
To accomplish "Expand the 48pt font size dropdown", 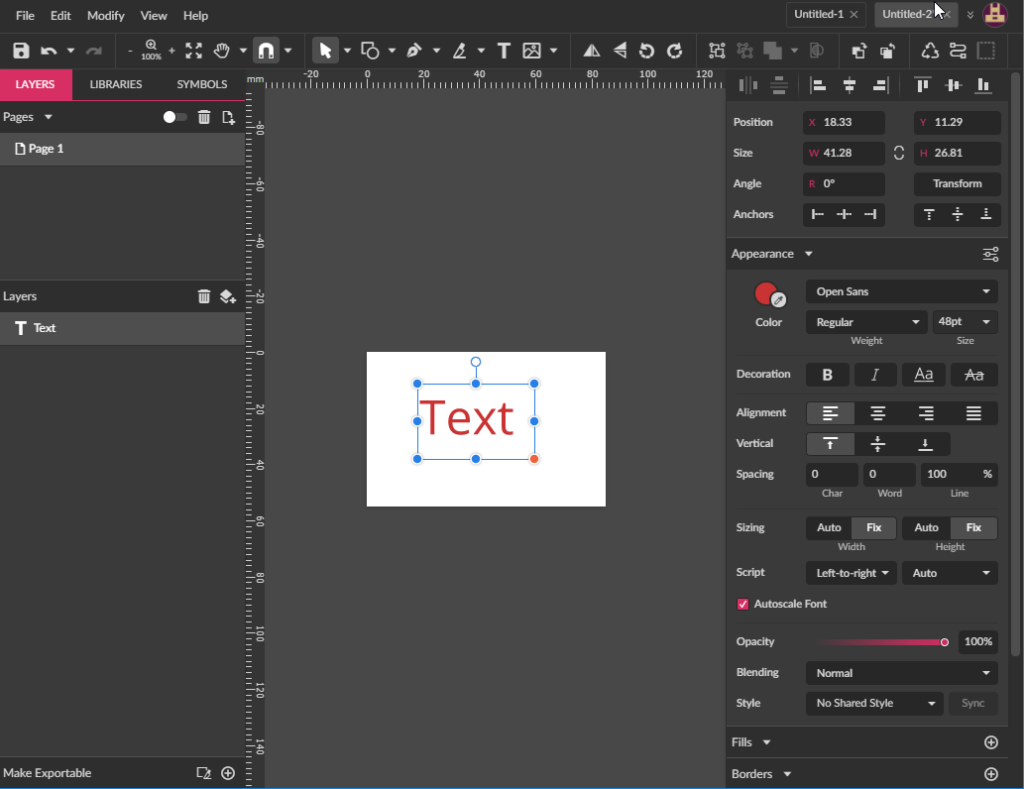I will click(965, 322).
